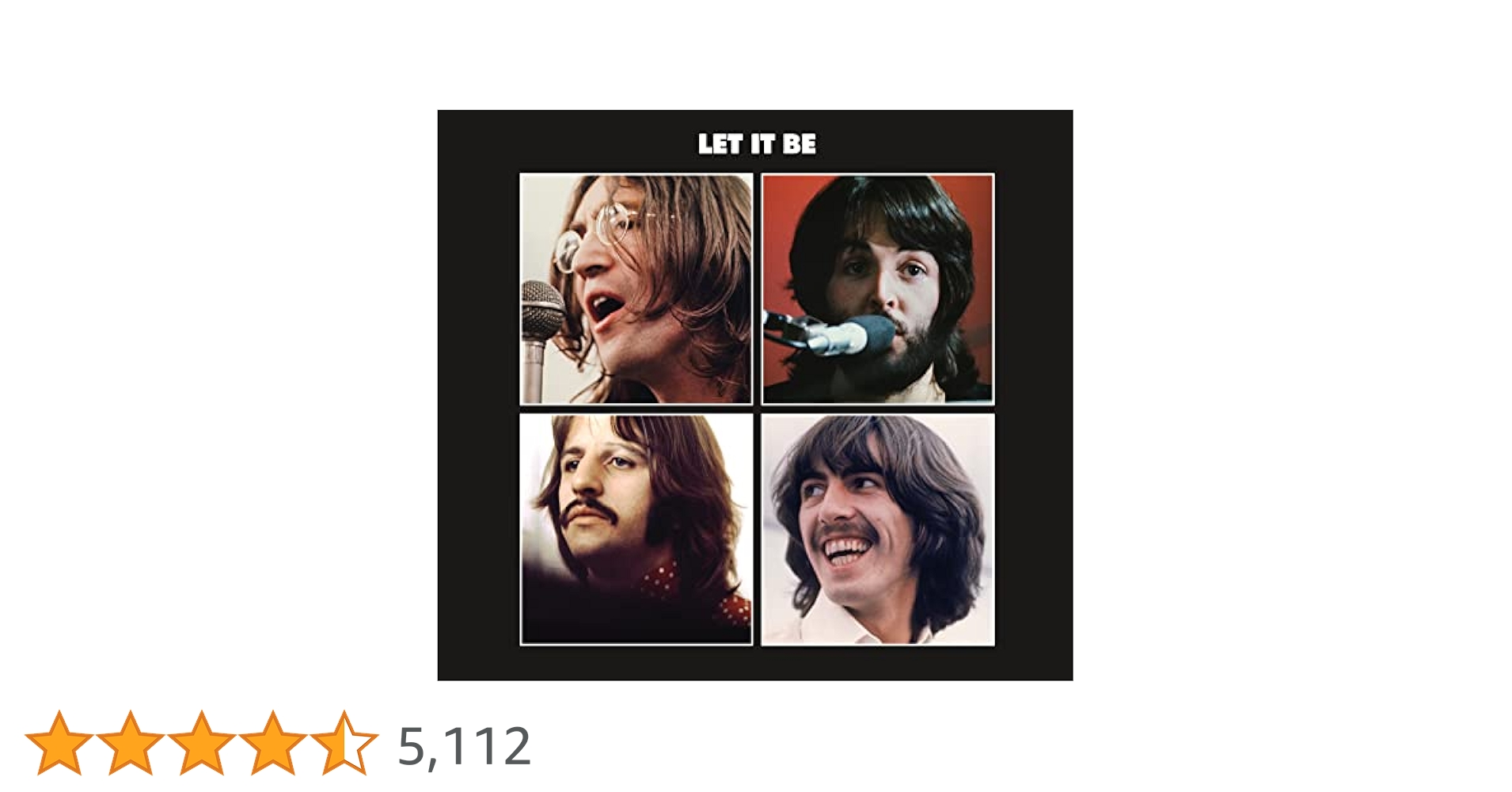Click the LET IT BE title text
Screen dimensions: 1512x792
click(x=757, y=144)
